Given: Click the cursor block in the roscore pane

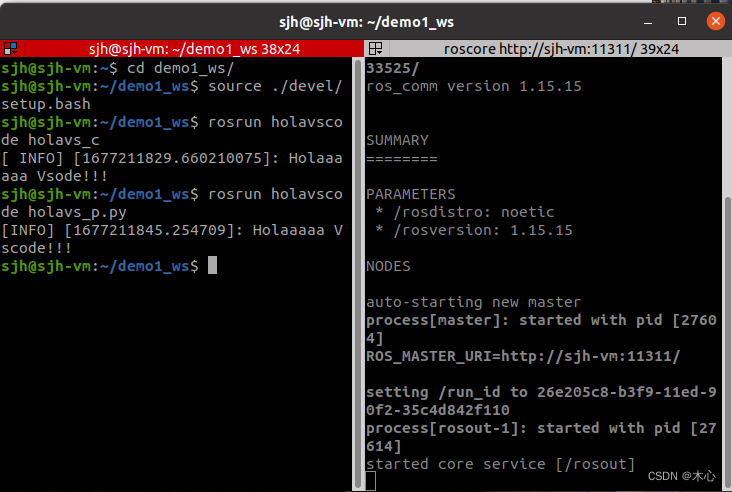Looking at the screenshot, I should tap(371, 481).
